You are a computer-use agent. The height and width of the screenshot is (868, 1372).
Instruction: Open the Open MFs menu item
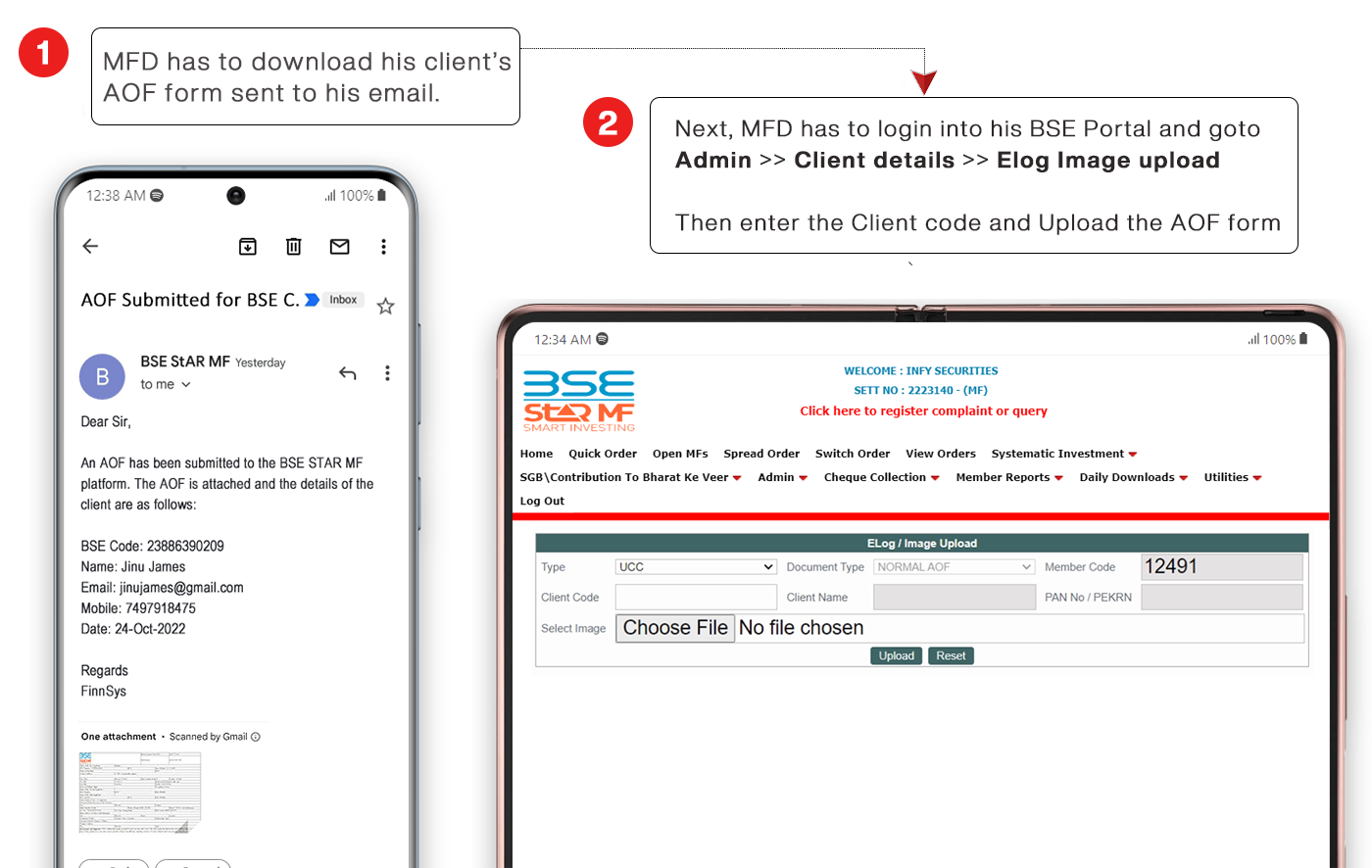680,454
